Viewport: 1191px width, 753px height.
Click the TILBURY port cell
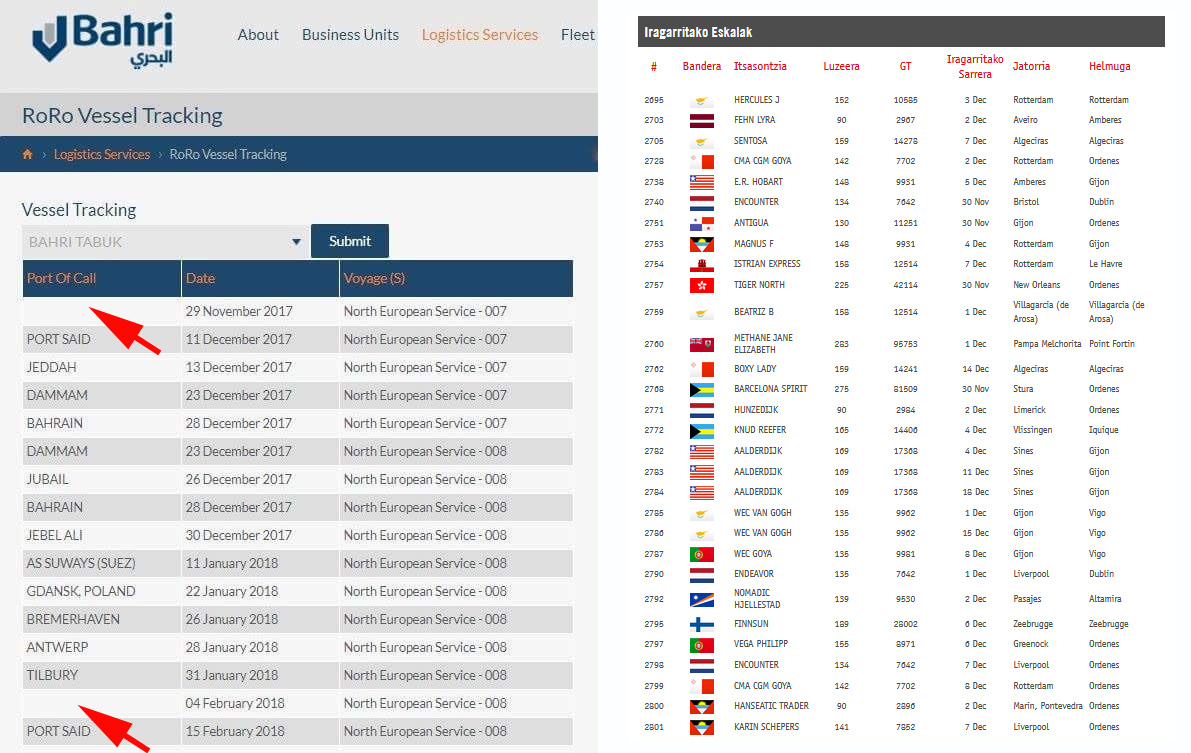pos(102,675)
